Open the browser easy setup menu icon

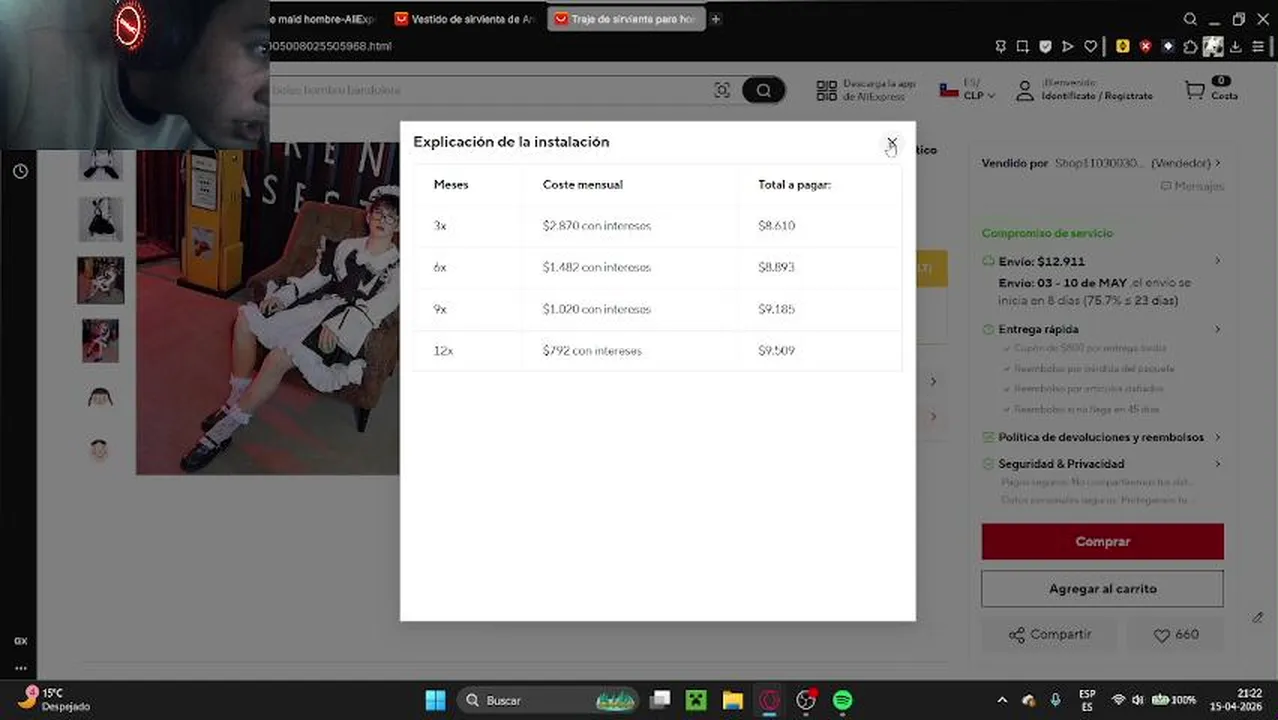(1258, 46)
